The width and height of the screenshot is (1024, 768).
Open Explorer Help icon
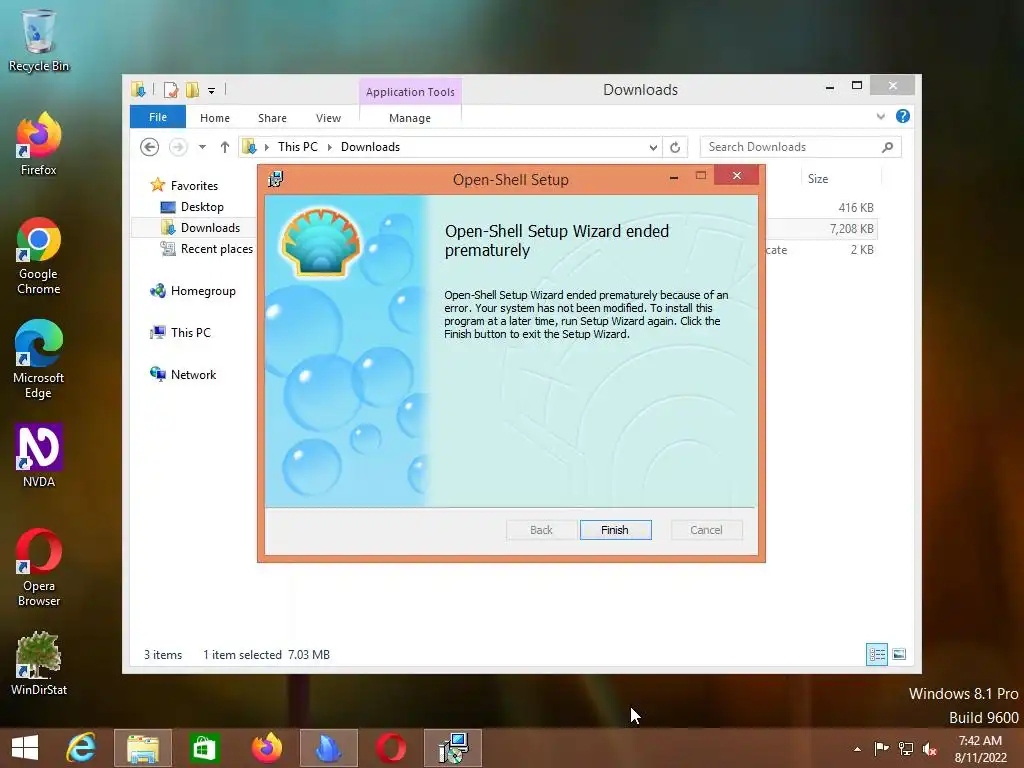point(903,116)
